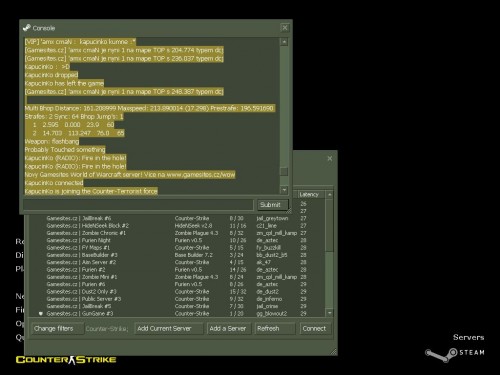The image size is (500, 375).
Task: Click the 'Kapucinko : >D' chat line
Action: point(47,67)
